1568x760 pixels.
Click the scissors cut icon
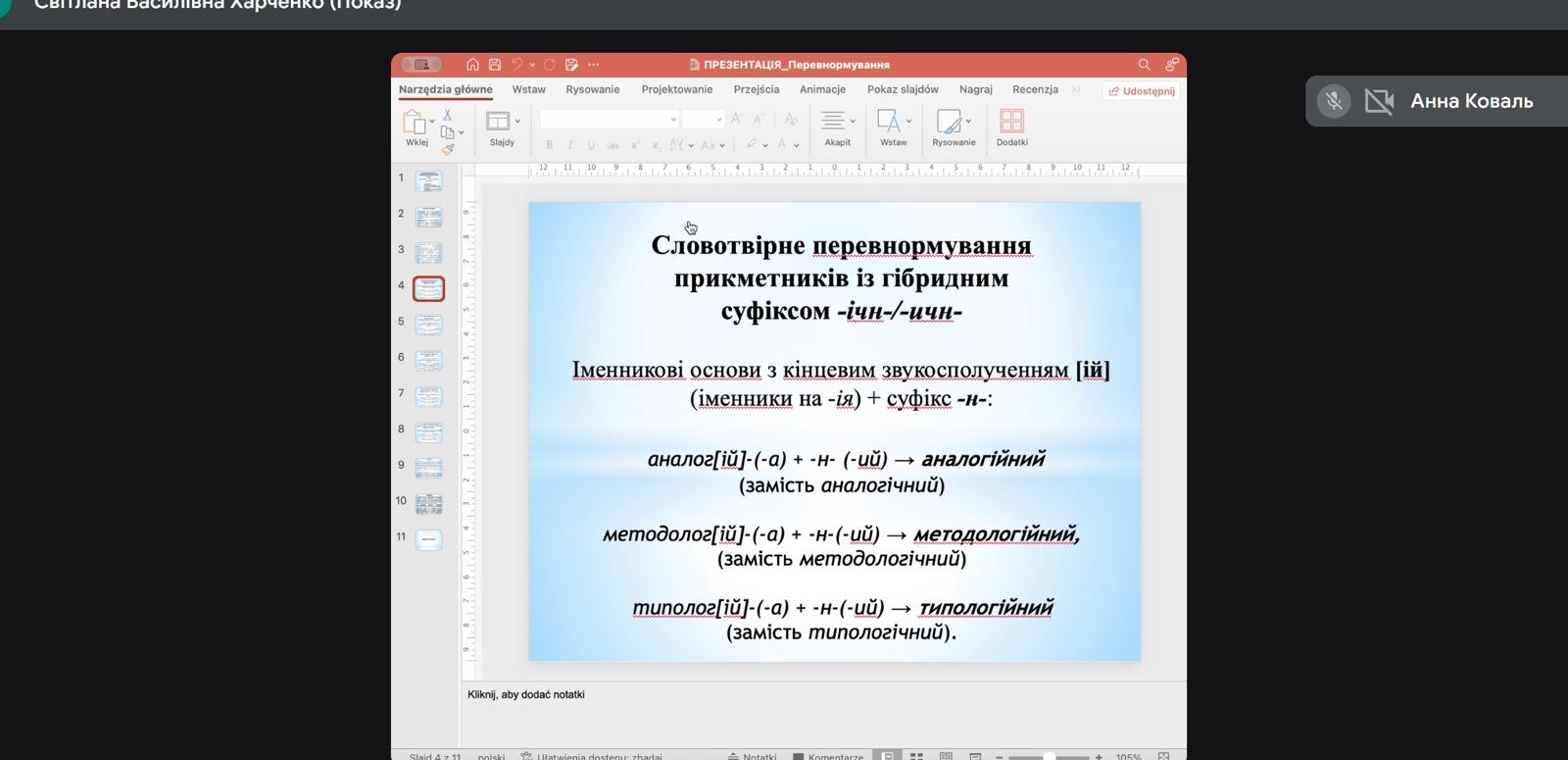click(448, 115)
